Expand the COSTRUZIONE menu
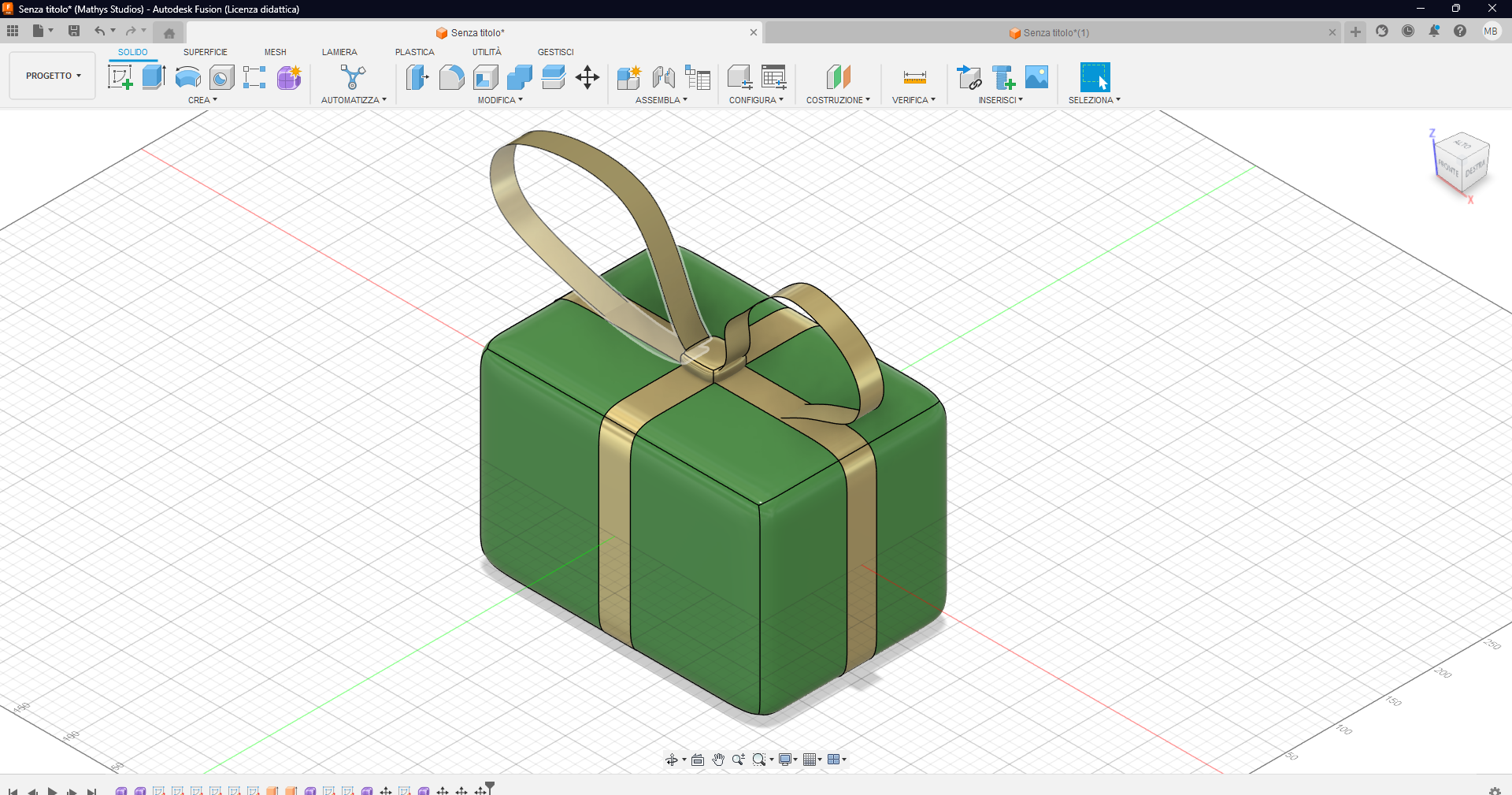This screenshot has width=1512, height=795. point(838,100)
